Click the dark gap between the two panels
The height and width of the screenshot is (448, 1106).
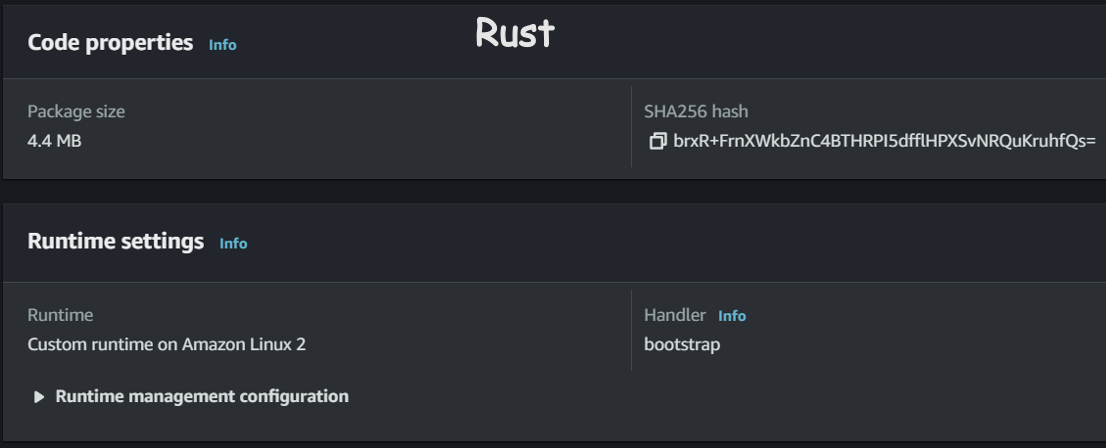pyautogui.click(x=553, y=191)
